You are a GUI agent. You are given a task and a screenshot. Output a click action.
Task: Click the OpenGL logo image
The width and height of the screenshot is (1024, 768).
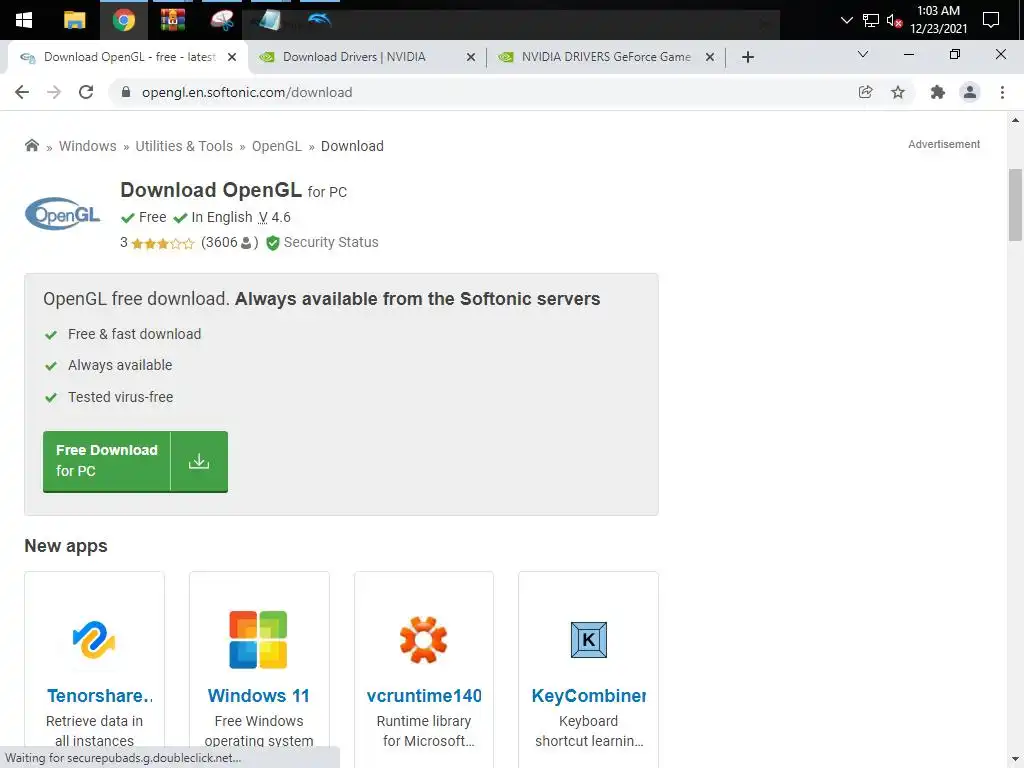63,214
